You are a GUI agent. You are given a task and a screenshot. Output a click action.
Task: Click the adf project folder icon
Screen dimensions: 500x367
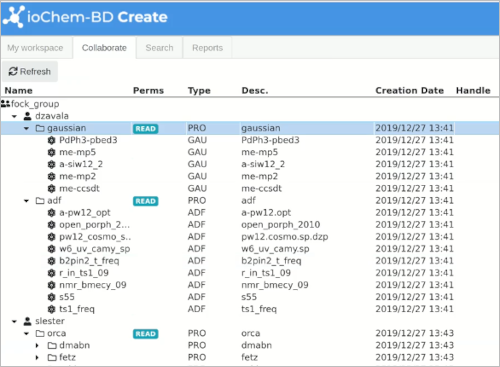click(40, 201)
